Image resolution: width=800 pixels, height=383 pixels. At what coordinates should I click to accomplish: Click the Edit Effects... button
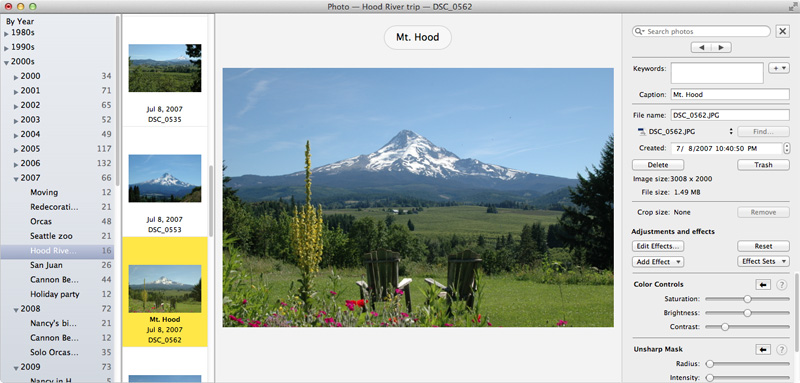(x=658, y=246)
